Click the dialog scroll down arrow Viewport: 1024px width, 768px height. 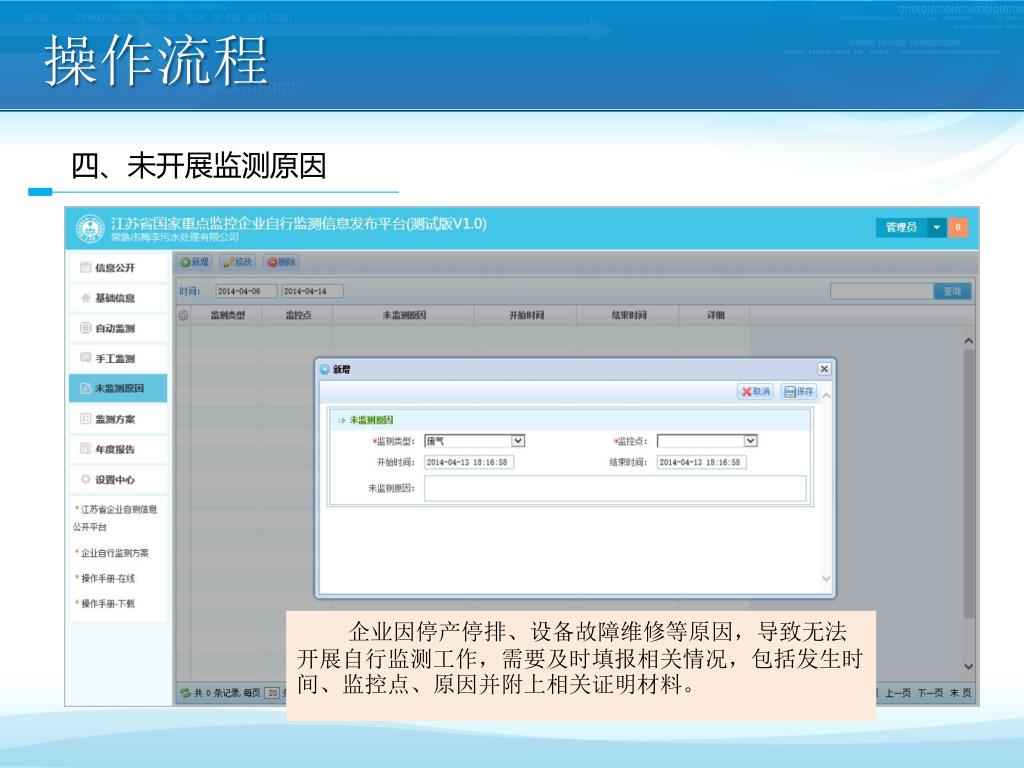point(826,579)
